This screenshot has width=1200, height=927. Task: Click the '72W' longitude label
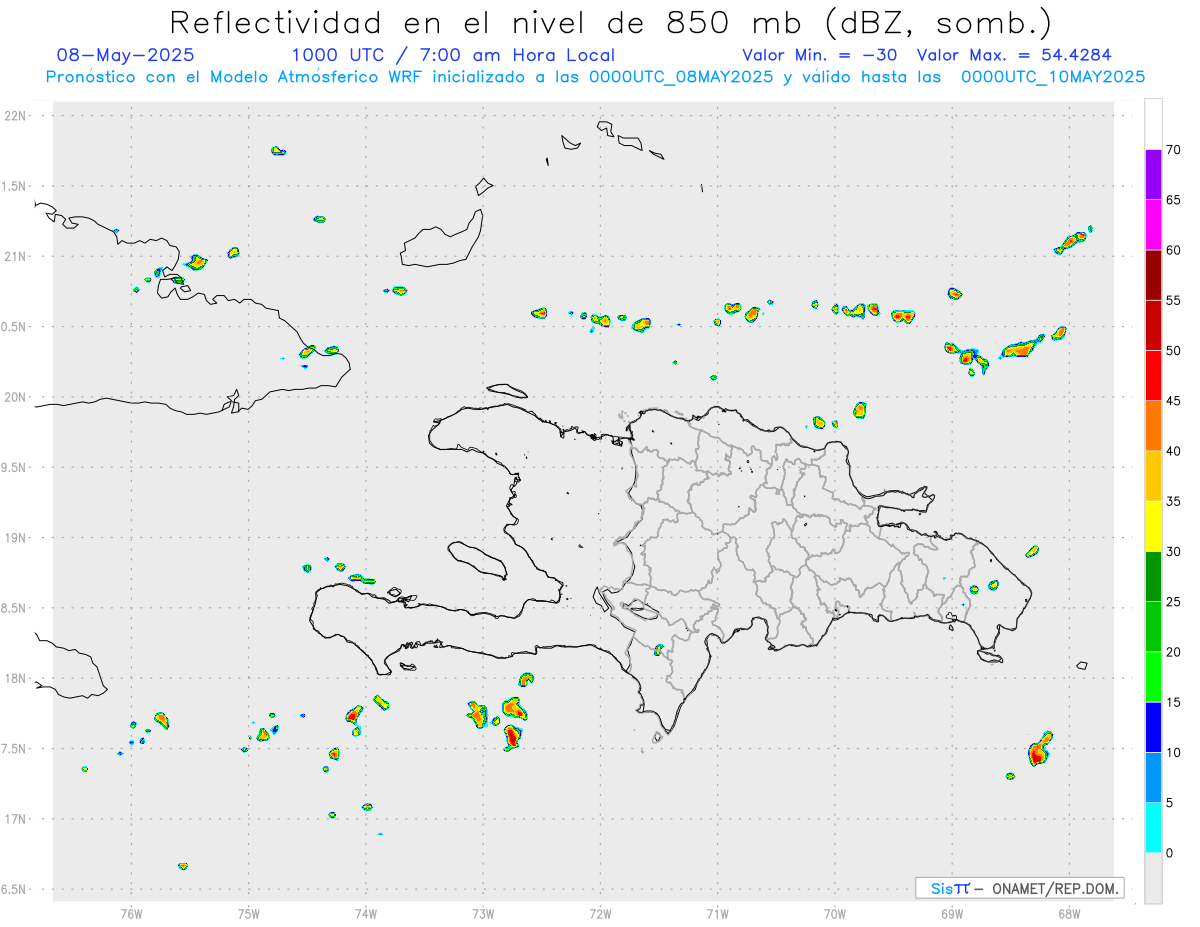coord(600,913)
